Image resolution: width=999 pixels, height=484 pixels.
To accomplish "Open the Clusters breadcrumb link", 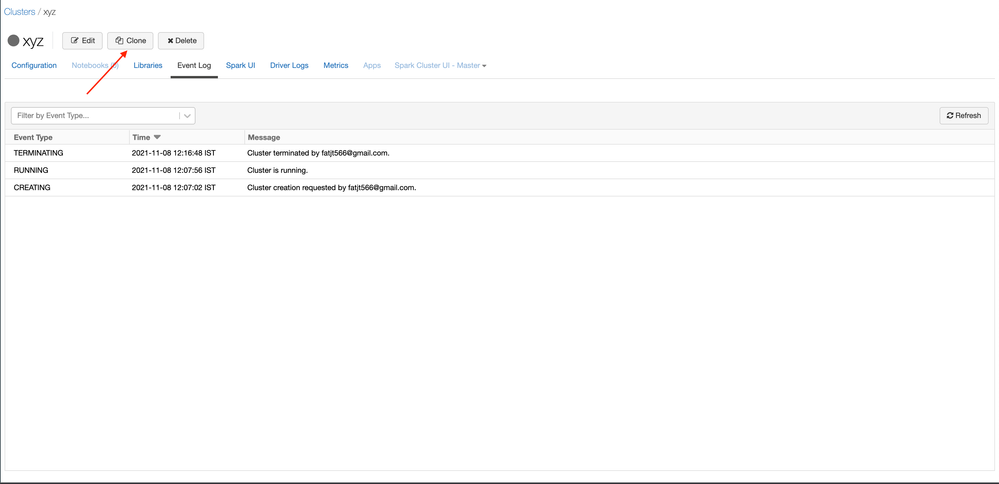I will (19, 12).
